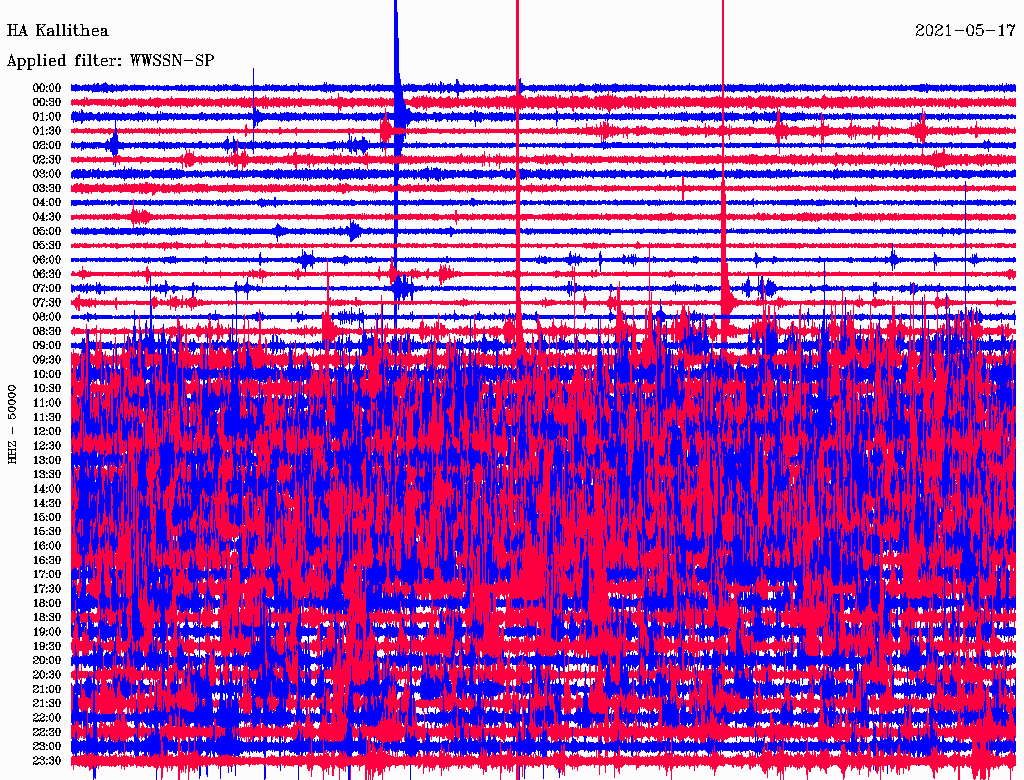Click the 'HHZ - 50000' axis label

click(12, 425)
